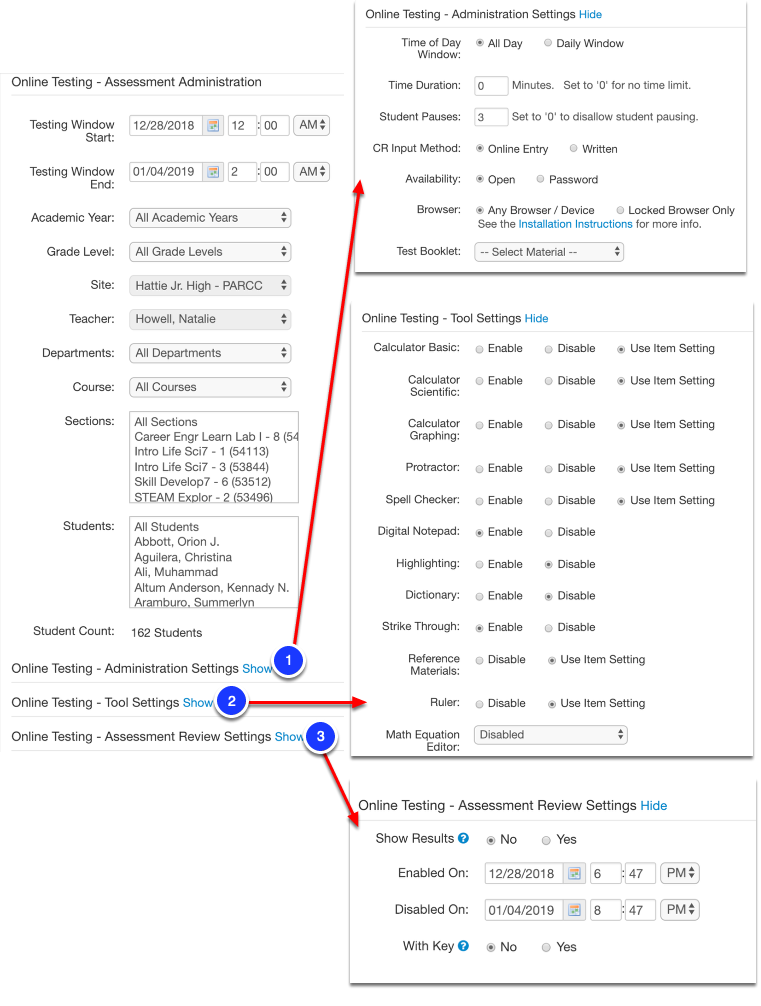Click Testing Window End date field
This screenshot has height=1006, width=761.
coord(166,172)
